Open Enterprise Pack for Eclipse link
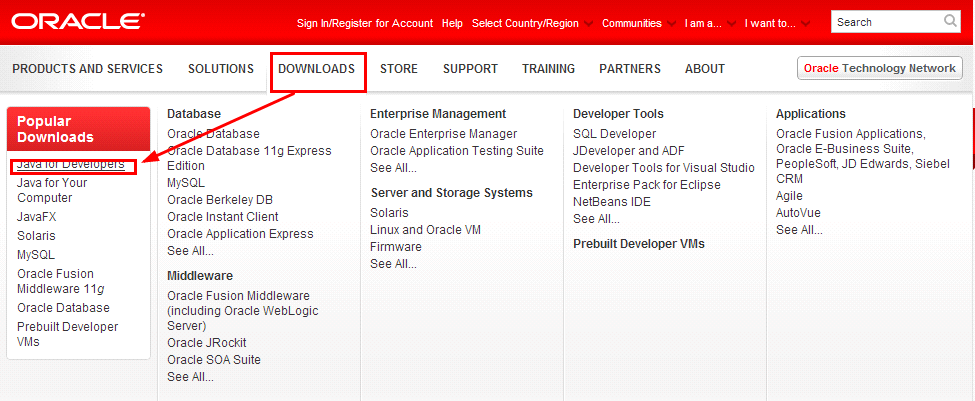The width and height of the screenshot is (975, 401). (647, 185)
